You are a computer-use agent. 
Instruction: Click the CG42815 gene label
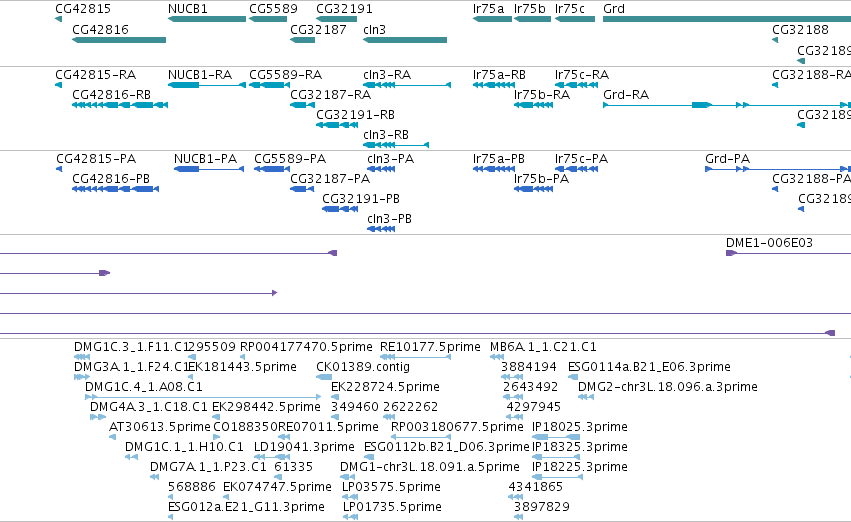83,9
